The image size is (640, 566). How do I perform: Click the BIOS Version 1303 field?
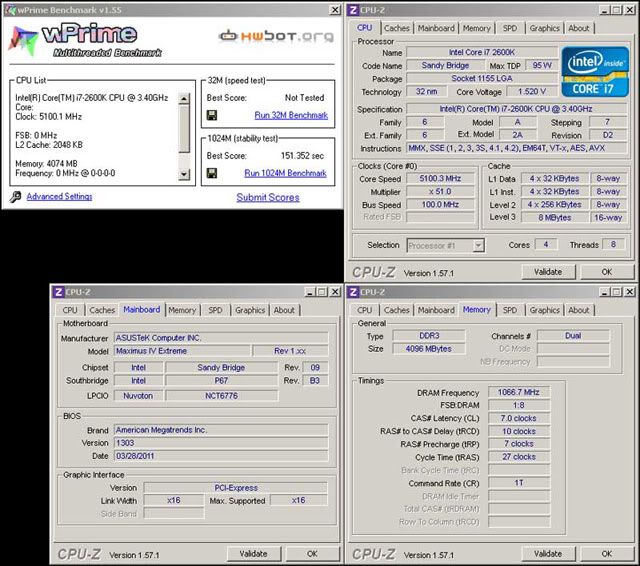click(221, 443)
